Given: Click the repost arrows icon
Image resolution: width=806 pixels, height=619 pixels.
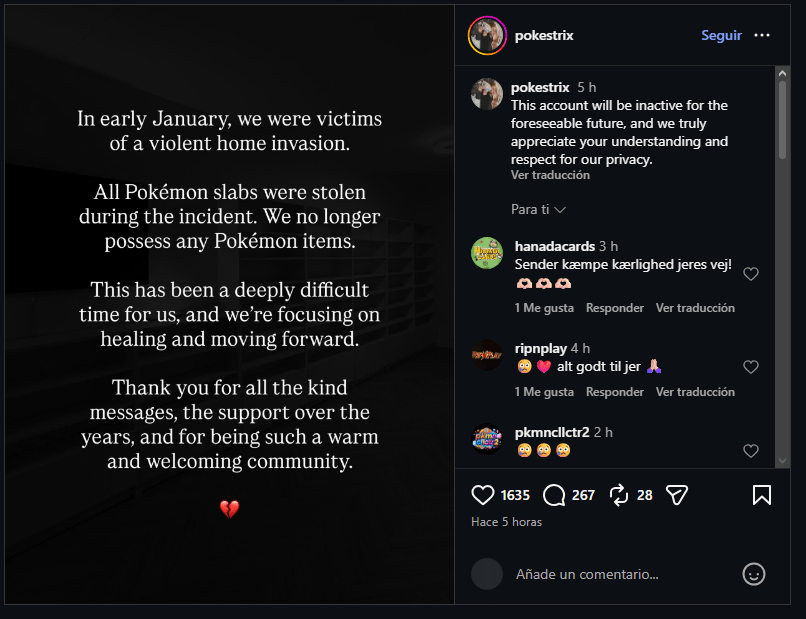Looking at the screenshot, I should point(618,495).
